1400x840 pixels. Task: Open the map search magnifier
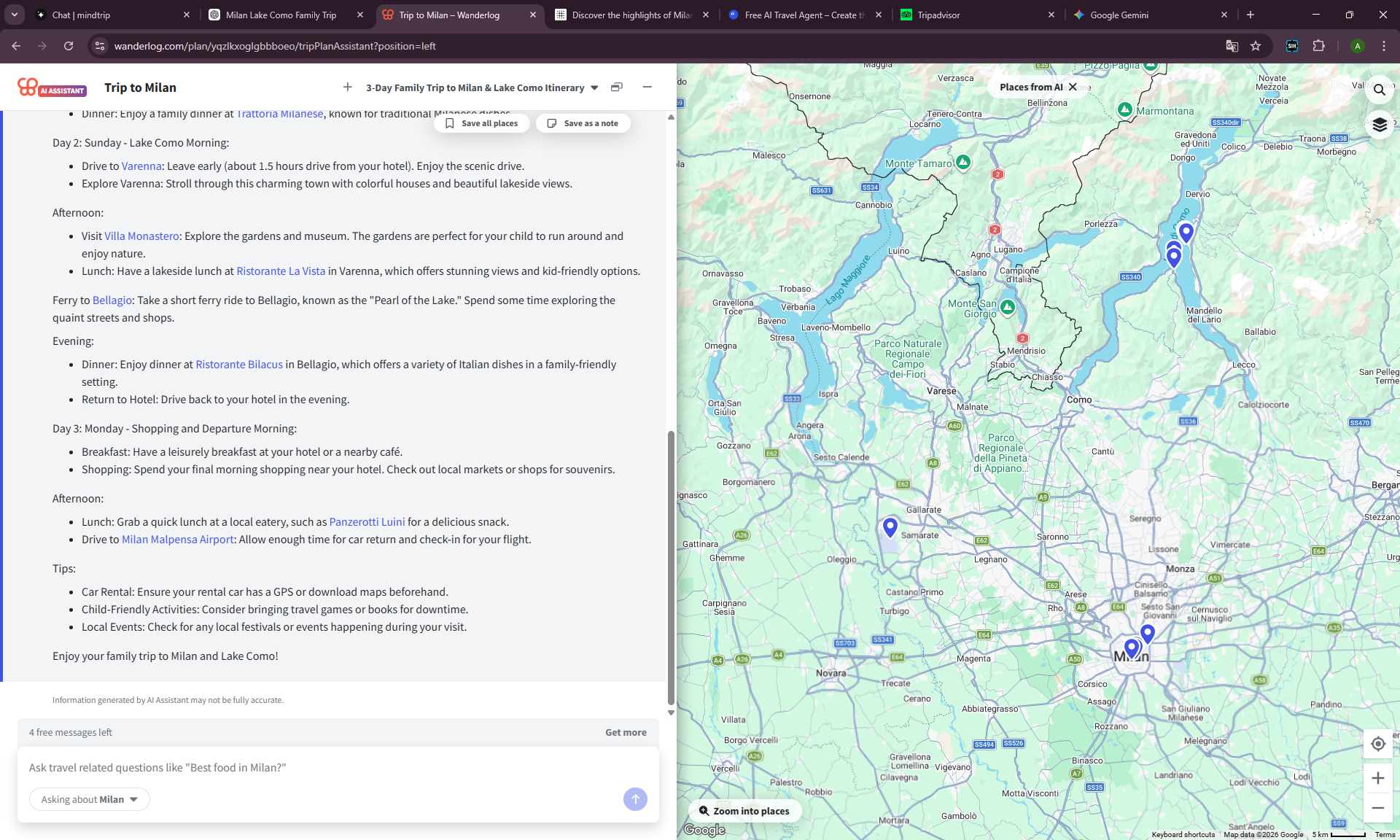point(1379,89)
